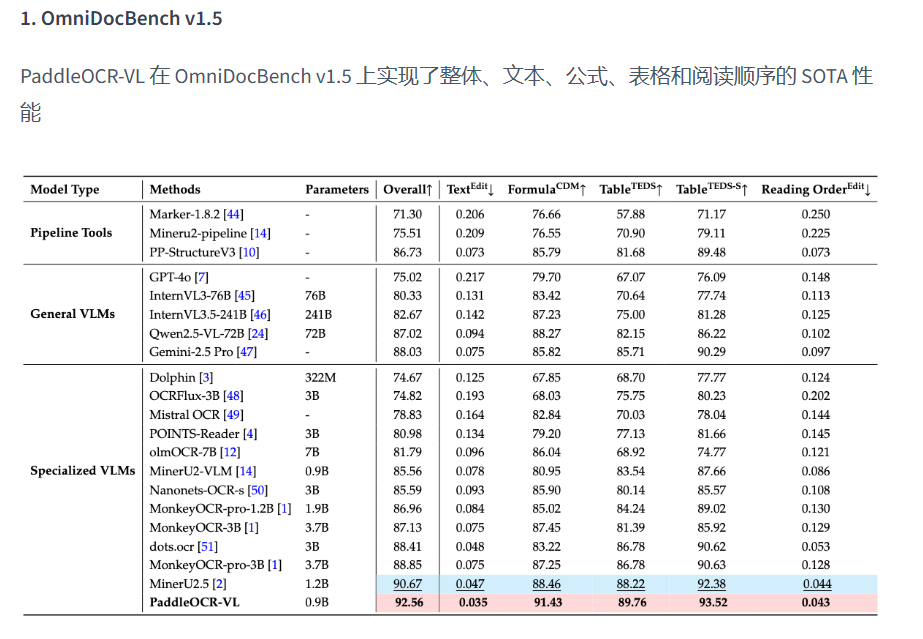923x639 pixels.
Task: Click PaddleOCR-VL TEDS-S value 93.52
Action: point(713,603)
